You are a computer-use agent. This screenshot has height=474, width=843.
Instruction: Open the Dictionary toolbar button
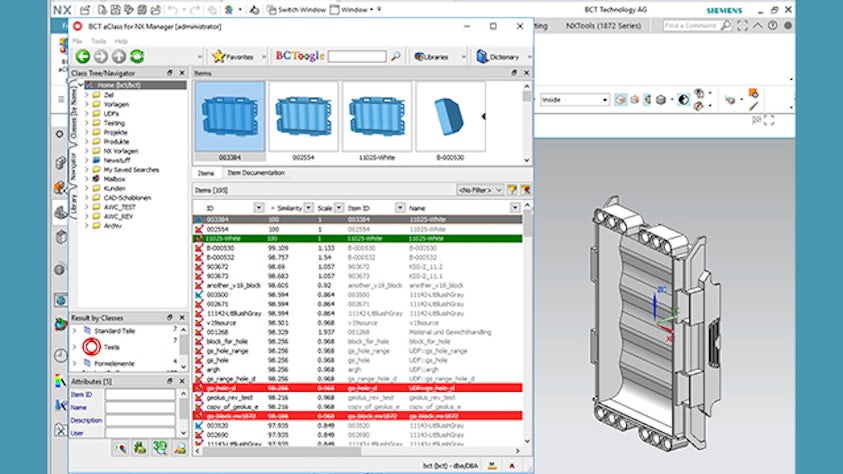498,56
